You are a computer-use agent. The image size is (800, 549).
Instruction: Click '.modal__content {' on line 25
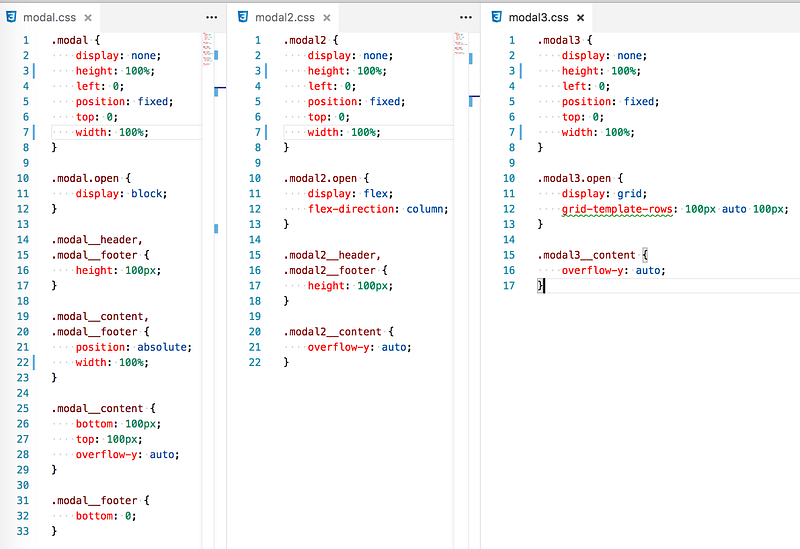tap(103, 409)
